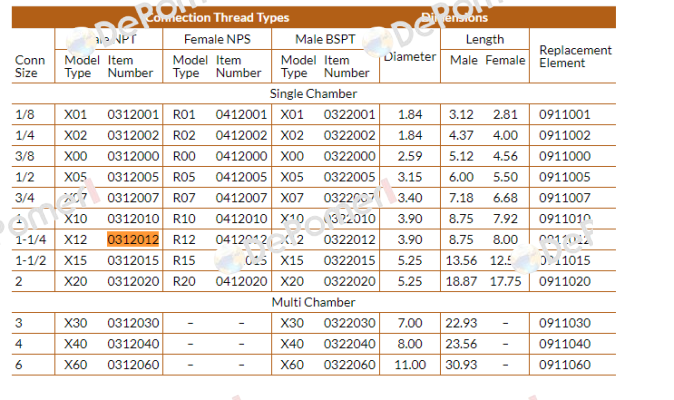Click item number 0312020

coord(133,281)
